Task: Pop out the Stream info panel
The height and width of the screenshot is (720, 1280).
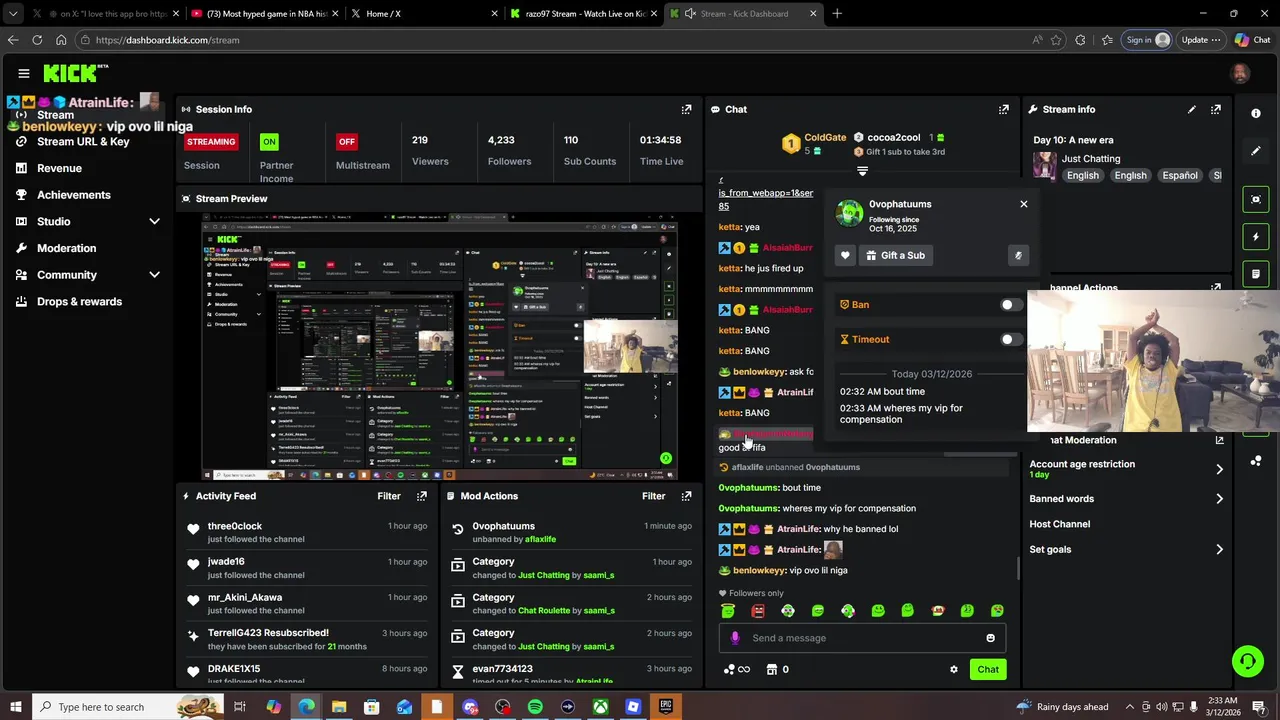Action: pos(1216,109)
